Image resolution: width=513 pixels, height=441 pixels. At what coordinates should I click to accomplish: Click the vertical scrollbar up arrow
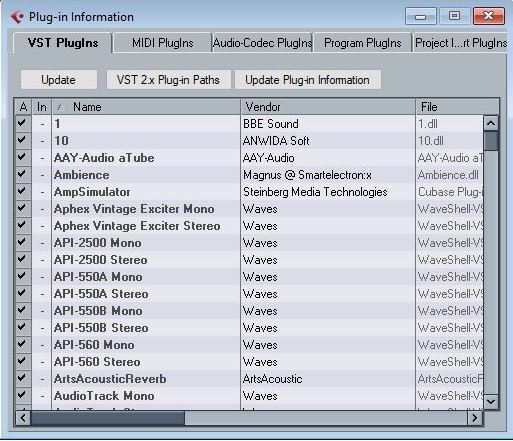[x=491, y=123]
